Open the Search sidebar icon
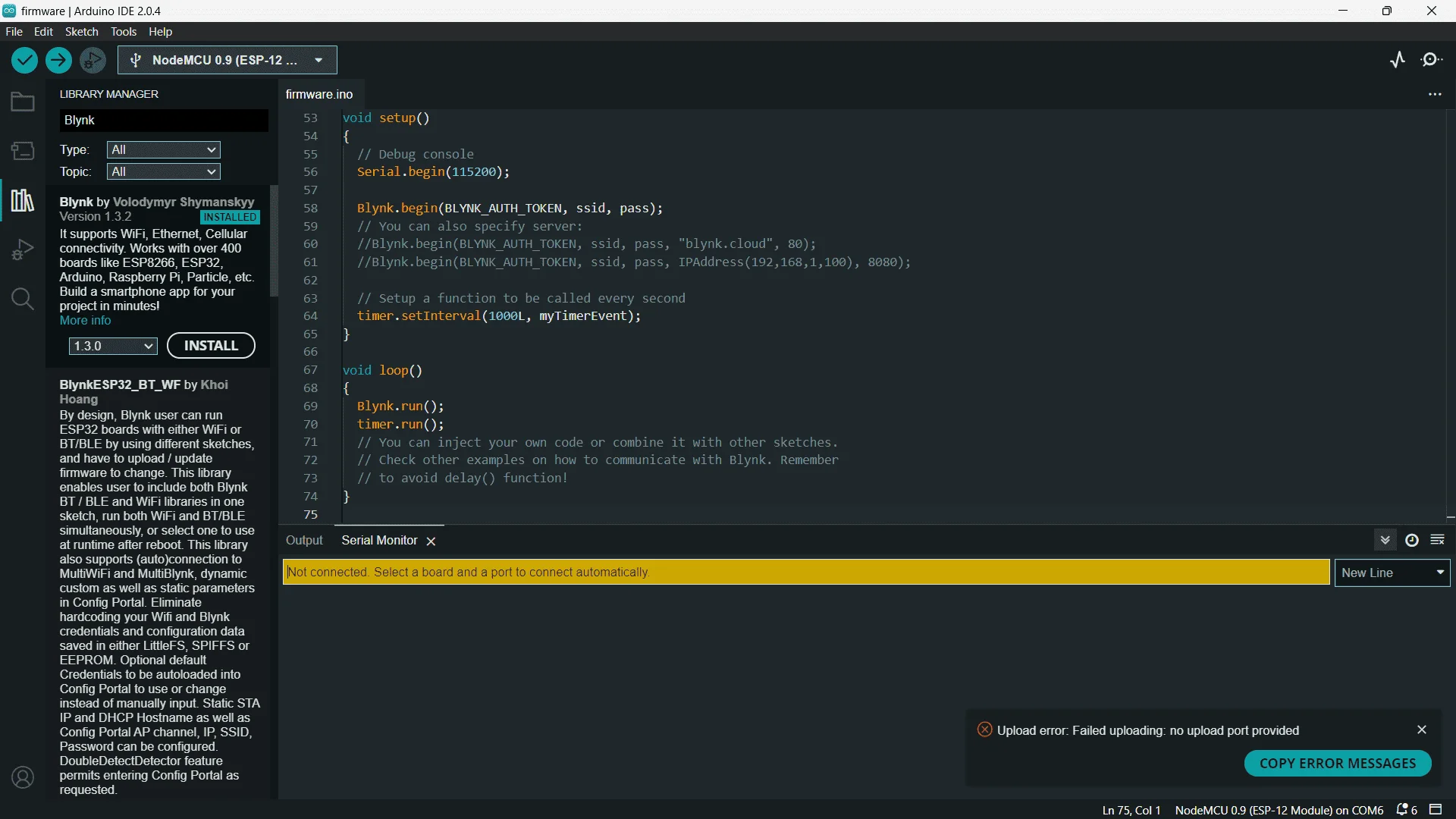 click(x=23, y=299)
